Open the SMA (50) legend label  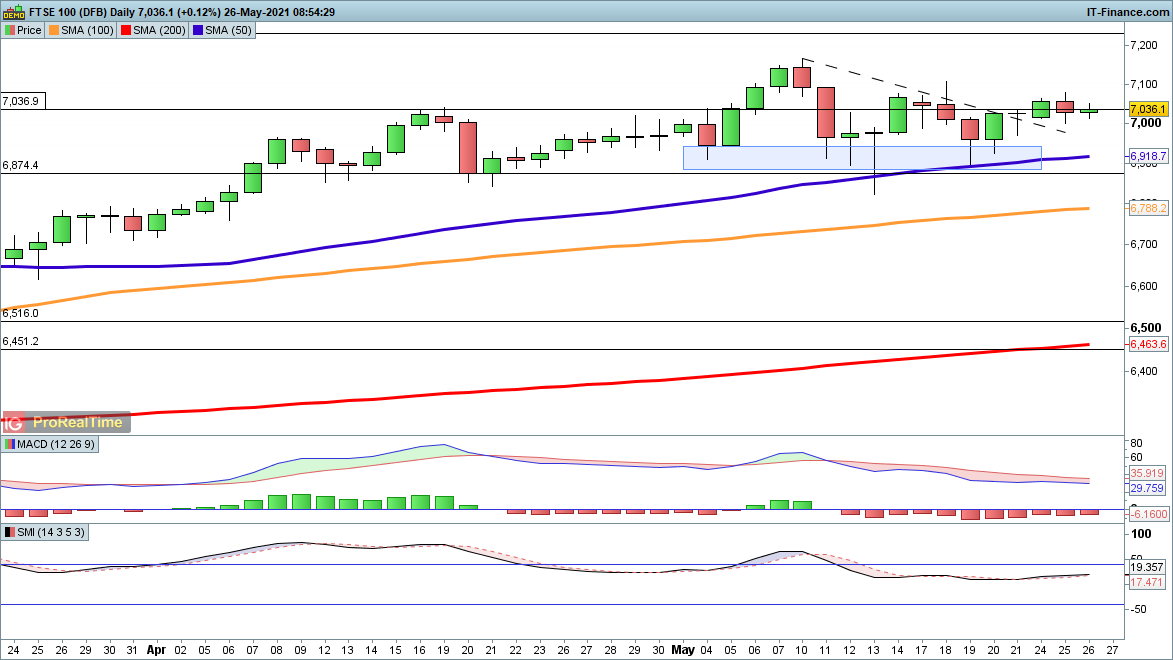228,30
